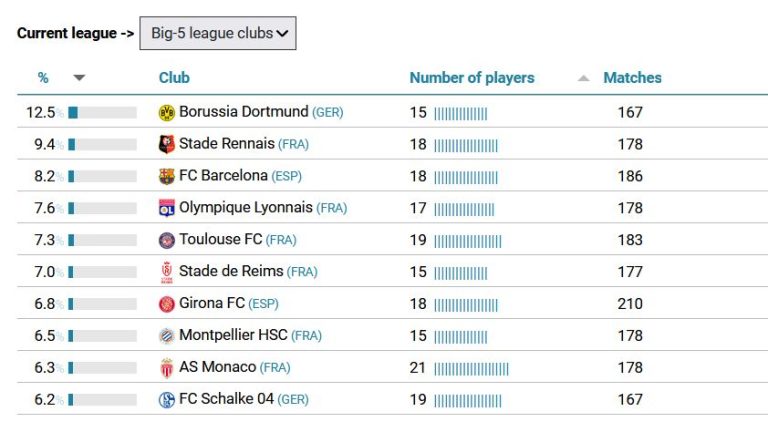Click Borussia Dortmund's 12.5% progress bar
768x422 pixels.
(102, 113)
